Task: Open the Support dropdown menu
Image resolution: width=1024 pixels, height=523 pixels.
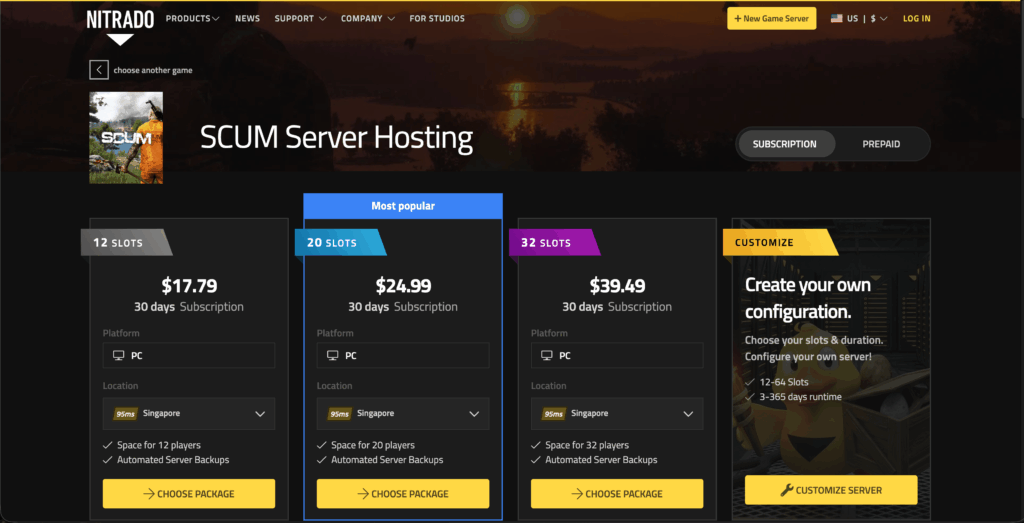Action: click(x=300, y=18)
